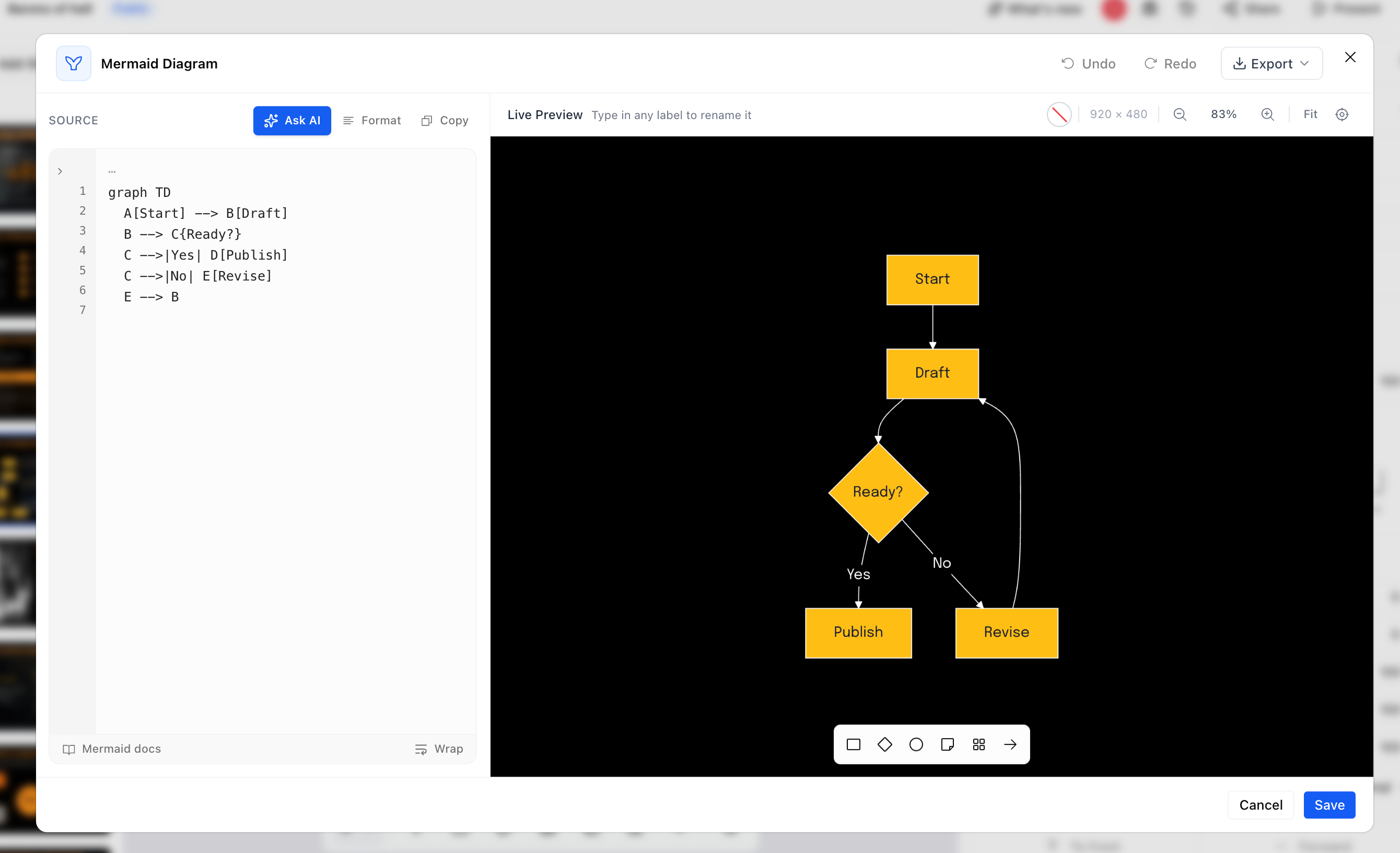This screenshot has width=1400, height=853.
Task: Click the folded code ellipsis marker
Action: (112, 171)
